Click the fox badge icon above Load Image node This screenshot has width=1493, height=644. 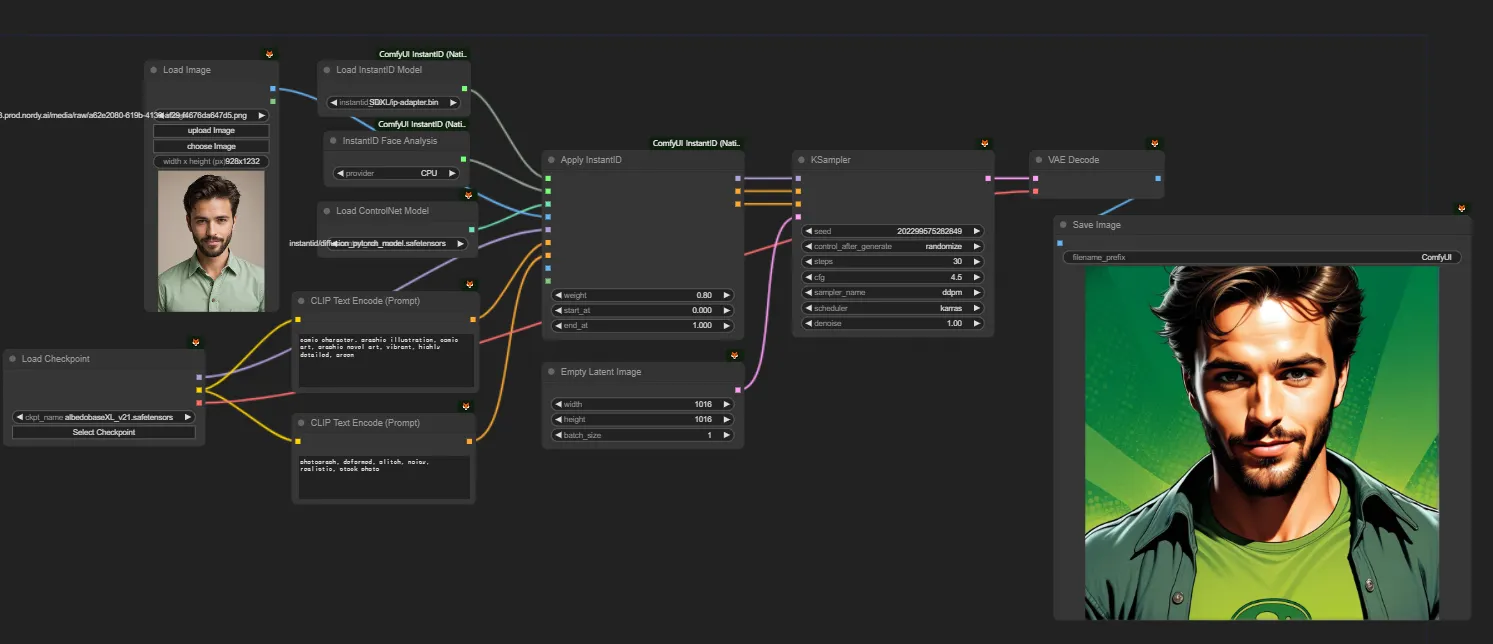[269, 54]
